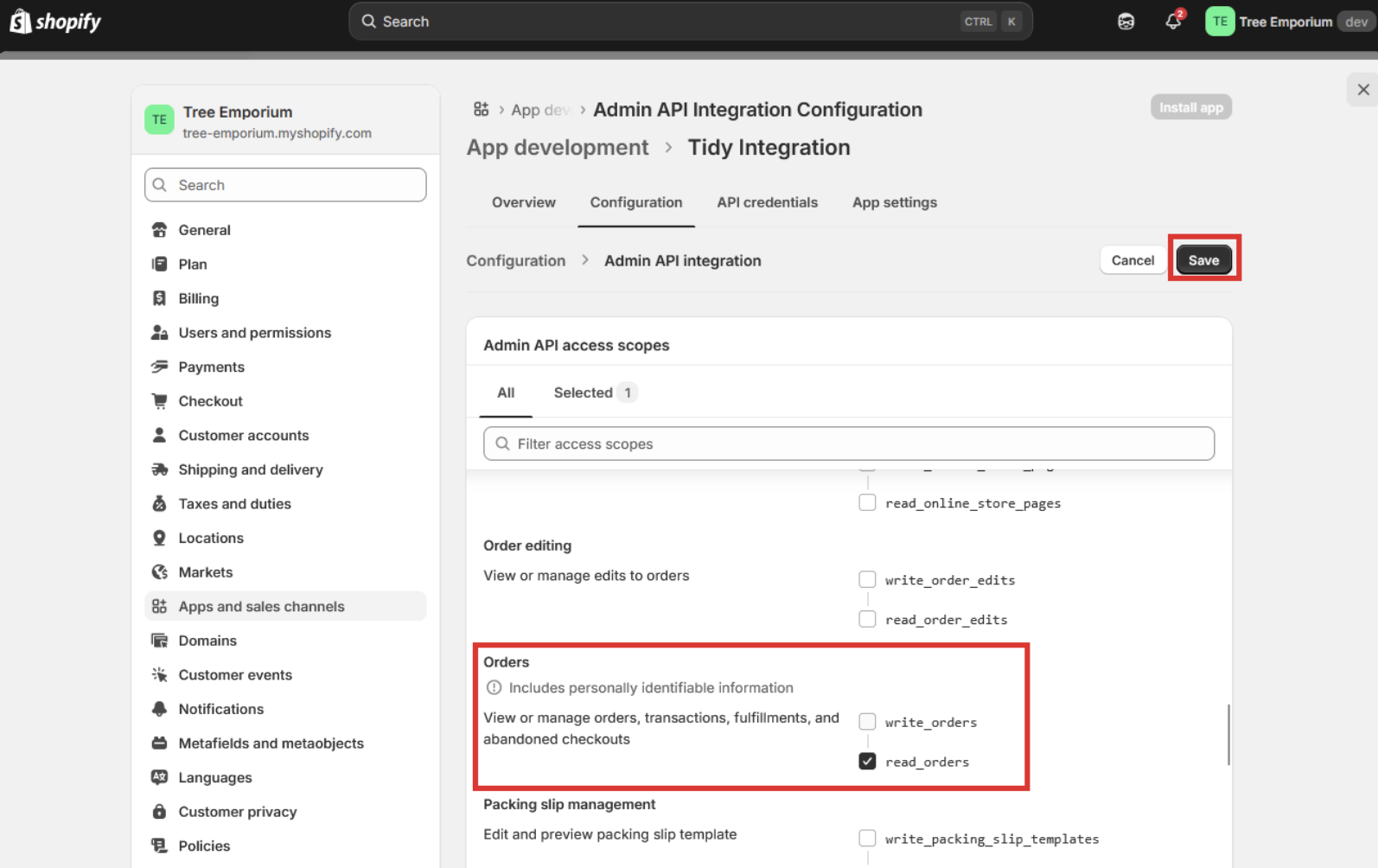This screenshot has width=1378, height=868.
Task: Click the Users and permissions icon
Action: point(159,333)
